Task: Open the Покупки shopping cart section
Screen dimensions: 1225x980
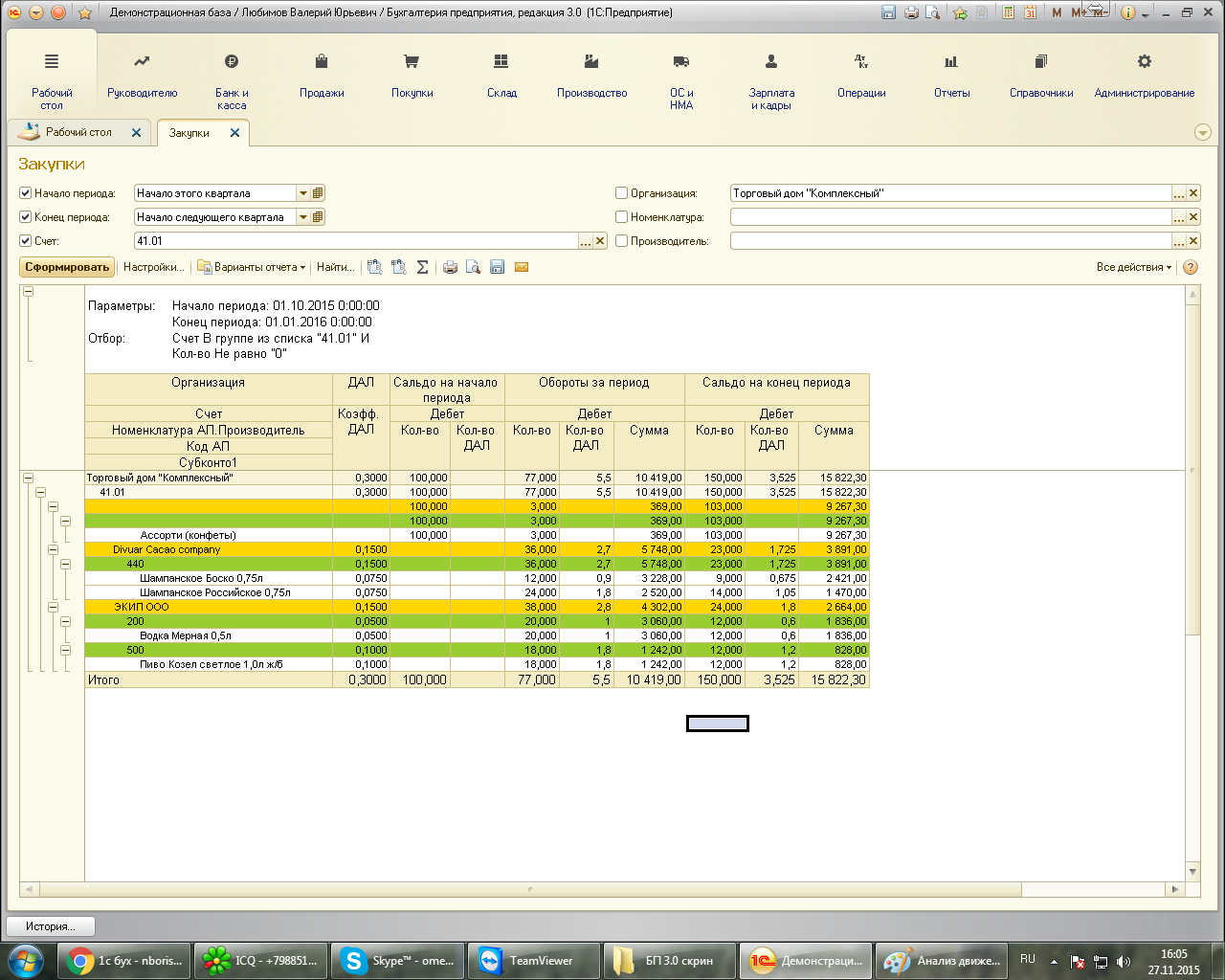Action: click(x=412, y=75)
